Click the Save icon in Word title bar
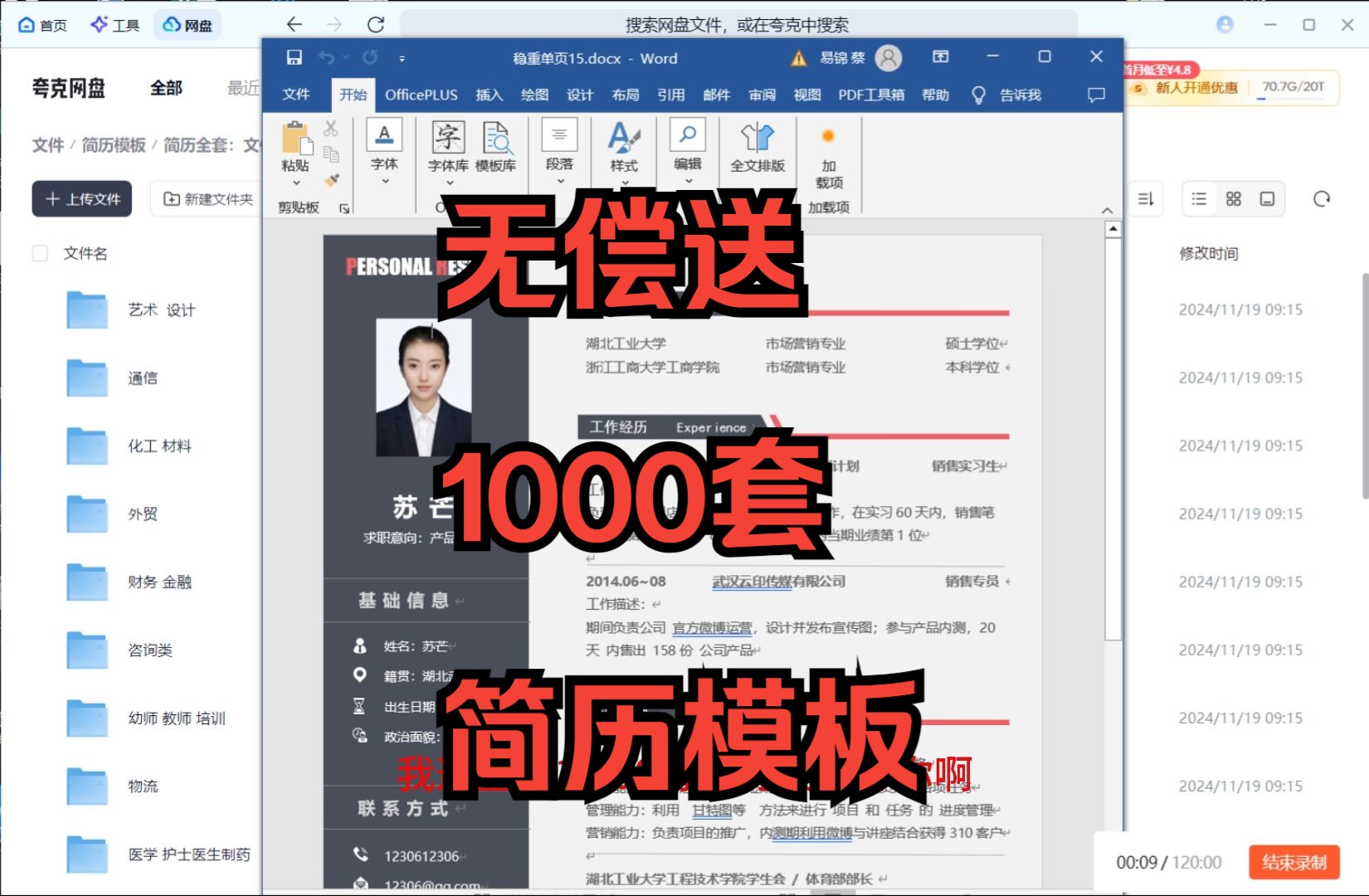The image size is (1369, 896). [294, 57]
